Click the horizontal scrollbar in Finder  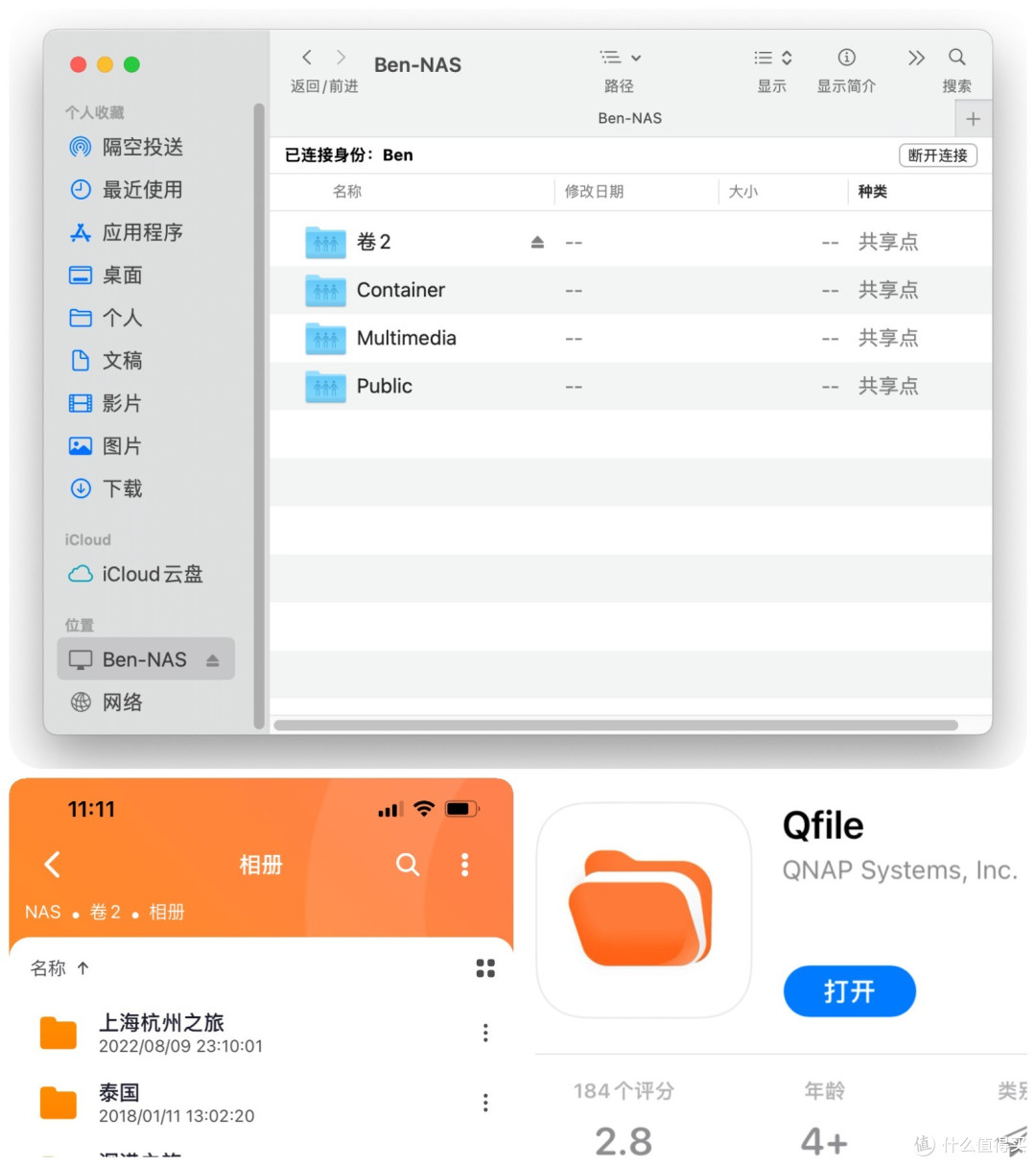(x=616, y=726)
